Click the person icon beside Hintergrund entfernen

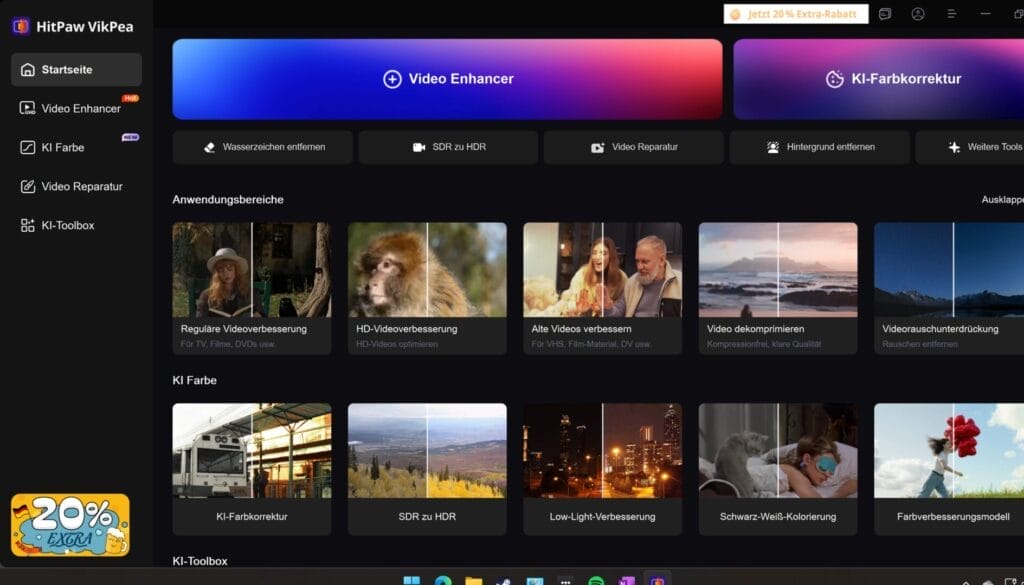tap(773, 147)
